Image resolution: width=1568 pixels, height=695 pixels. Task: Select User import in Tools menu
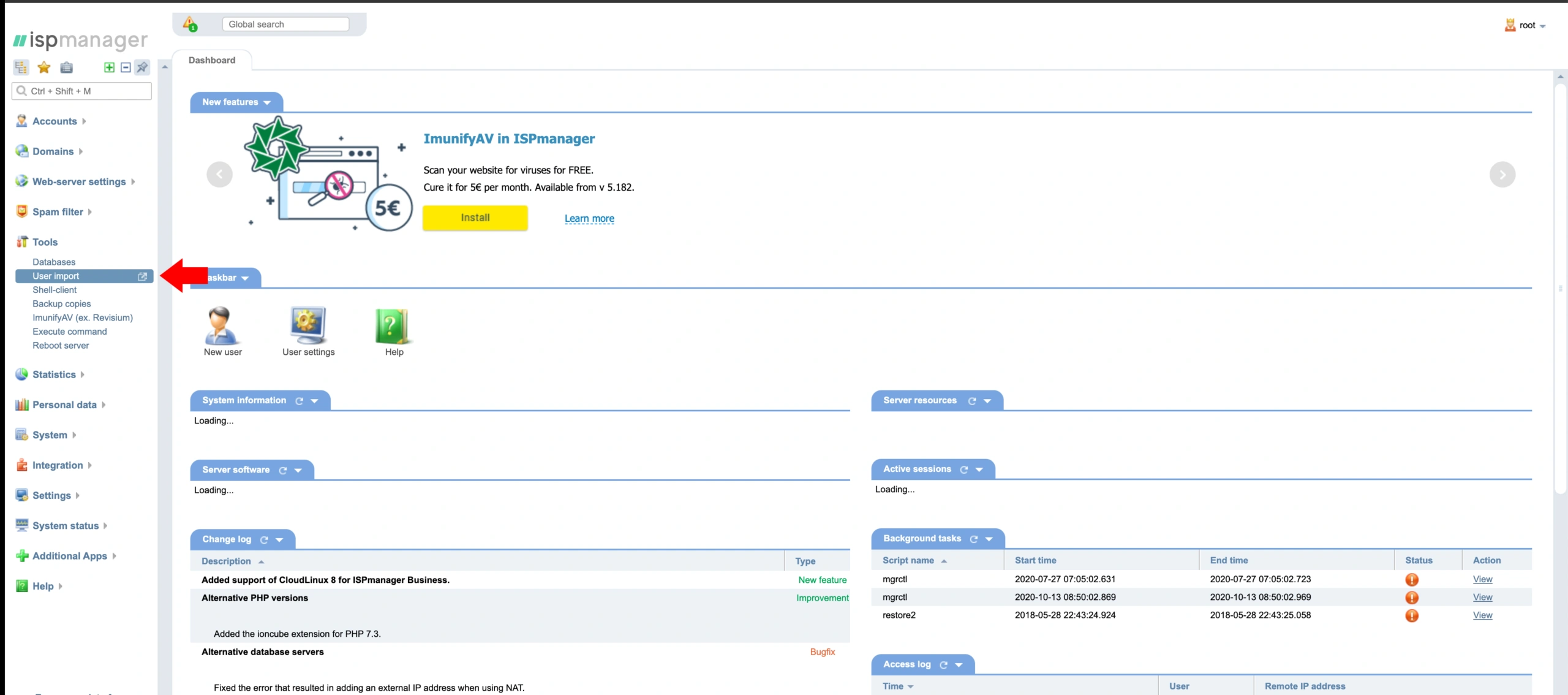[x=84, y=276]
